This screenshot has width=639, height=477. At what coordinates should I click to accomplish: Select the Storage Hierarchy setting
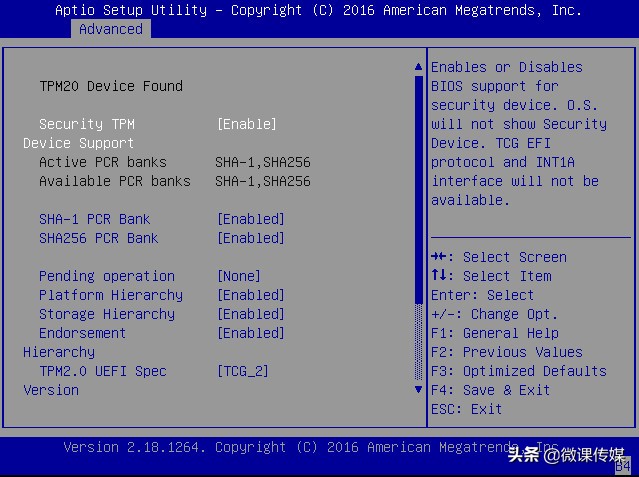point(107,314)
